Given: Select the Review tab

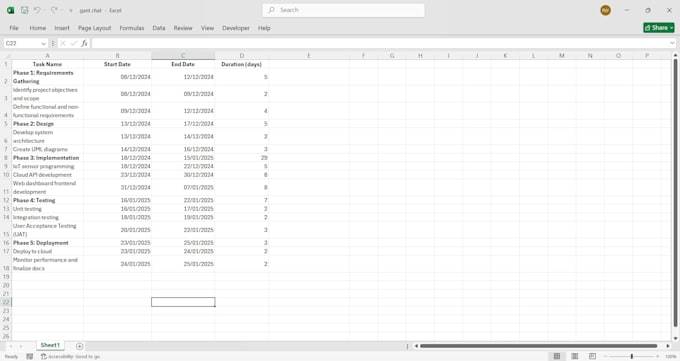Looking at the screenshot, I should (183, 28).
